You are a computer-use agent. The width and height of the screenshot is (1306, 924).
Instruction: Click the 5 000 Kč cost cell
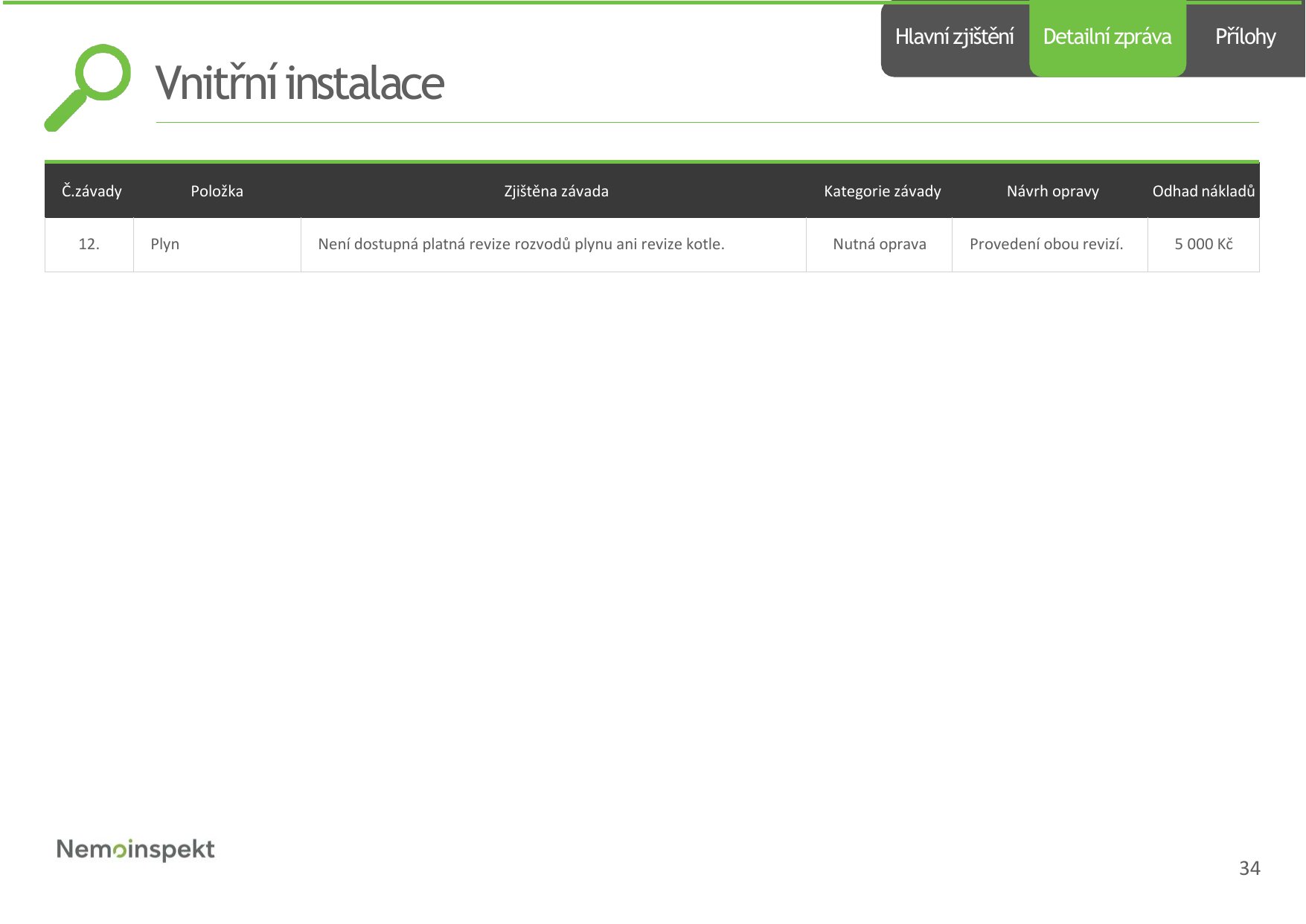tap(1203, 245)
